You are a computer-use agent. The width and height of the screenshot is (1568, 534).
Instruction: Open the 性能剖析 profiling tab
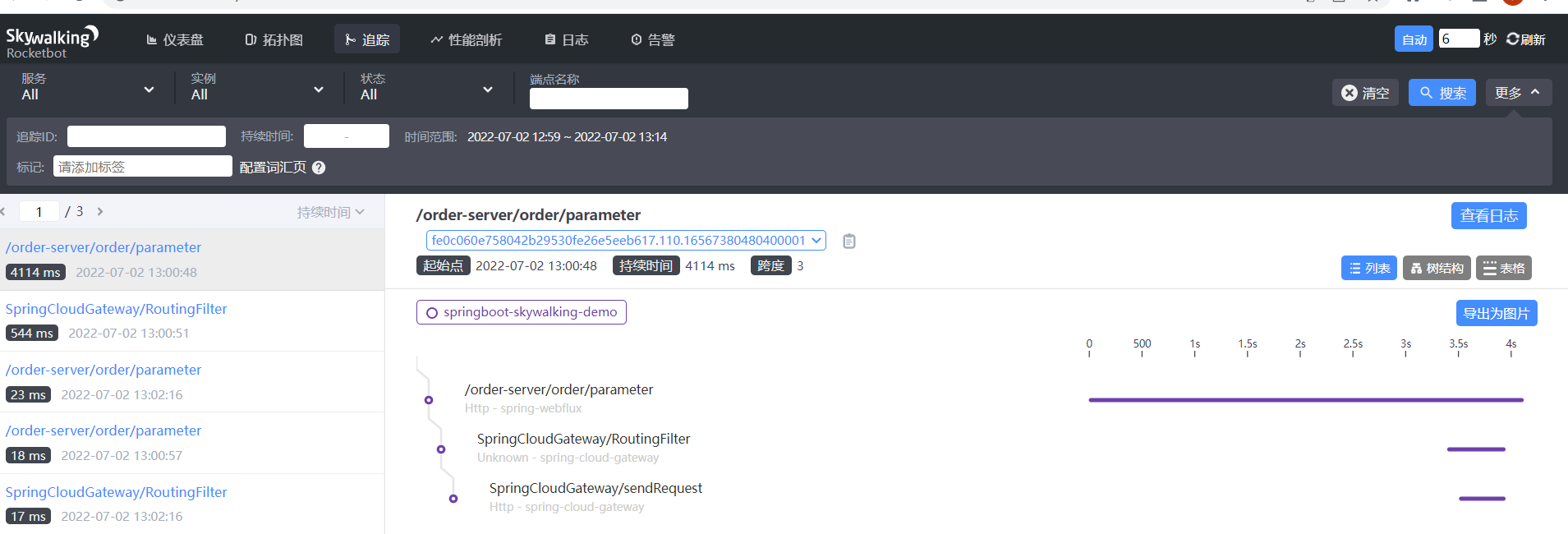pos(467,39)
